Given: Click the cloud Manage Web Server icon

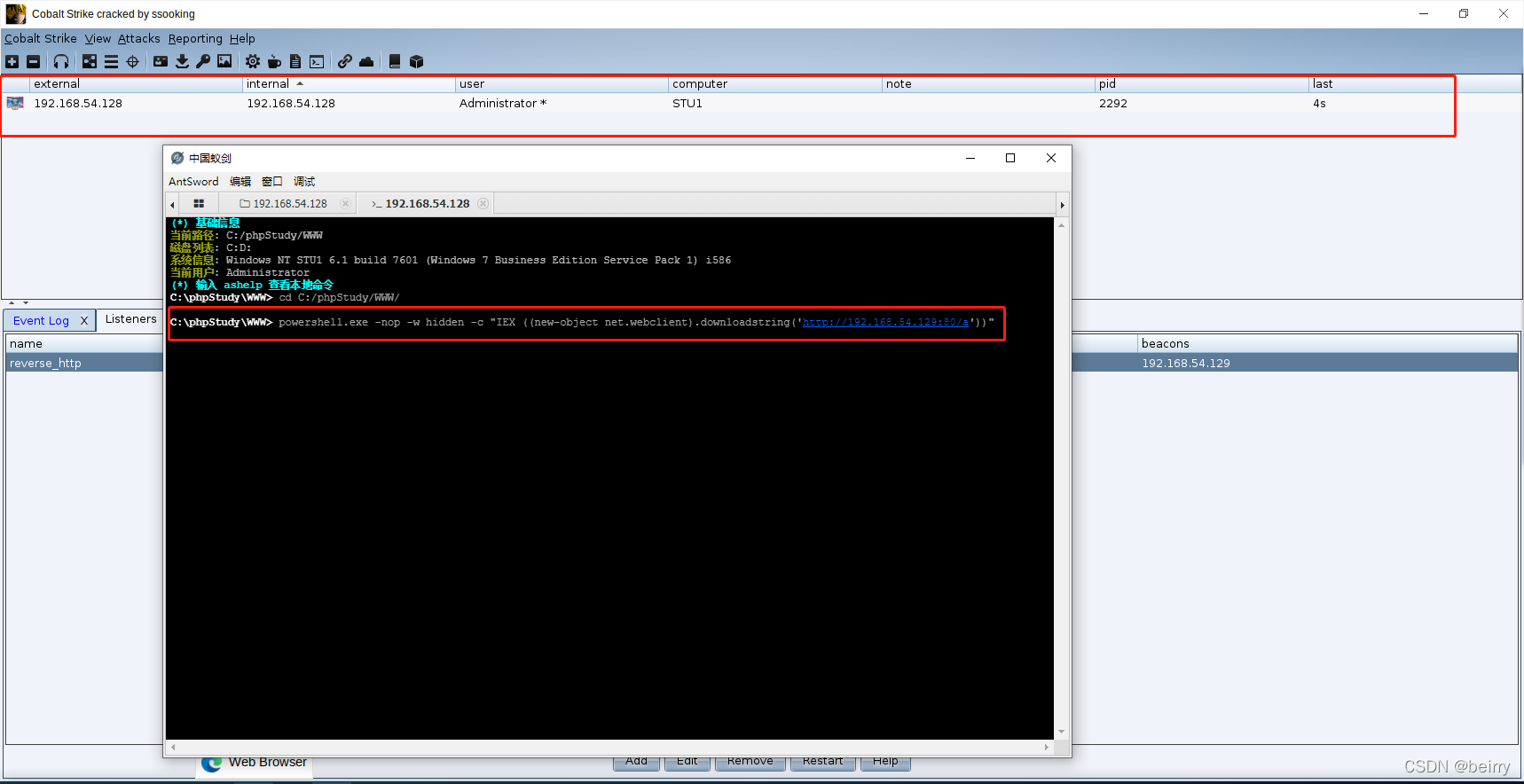Looking at the screenshot, I should 366,61.
